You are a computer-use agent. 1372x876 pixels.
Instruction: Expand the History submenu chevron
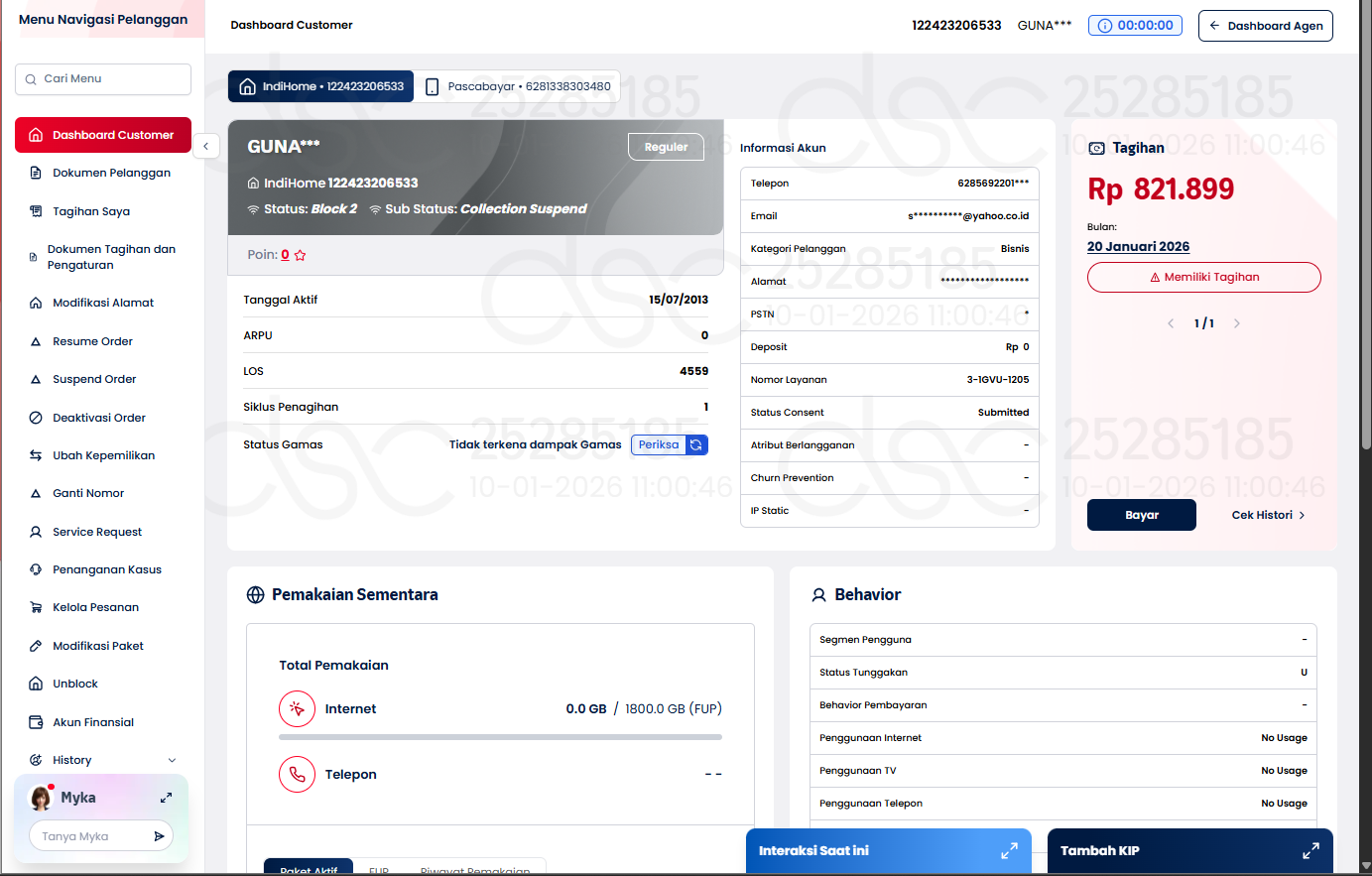(172, 760)
